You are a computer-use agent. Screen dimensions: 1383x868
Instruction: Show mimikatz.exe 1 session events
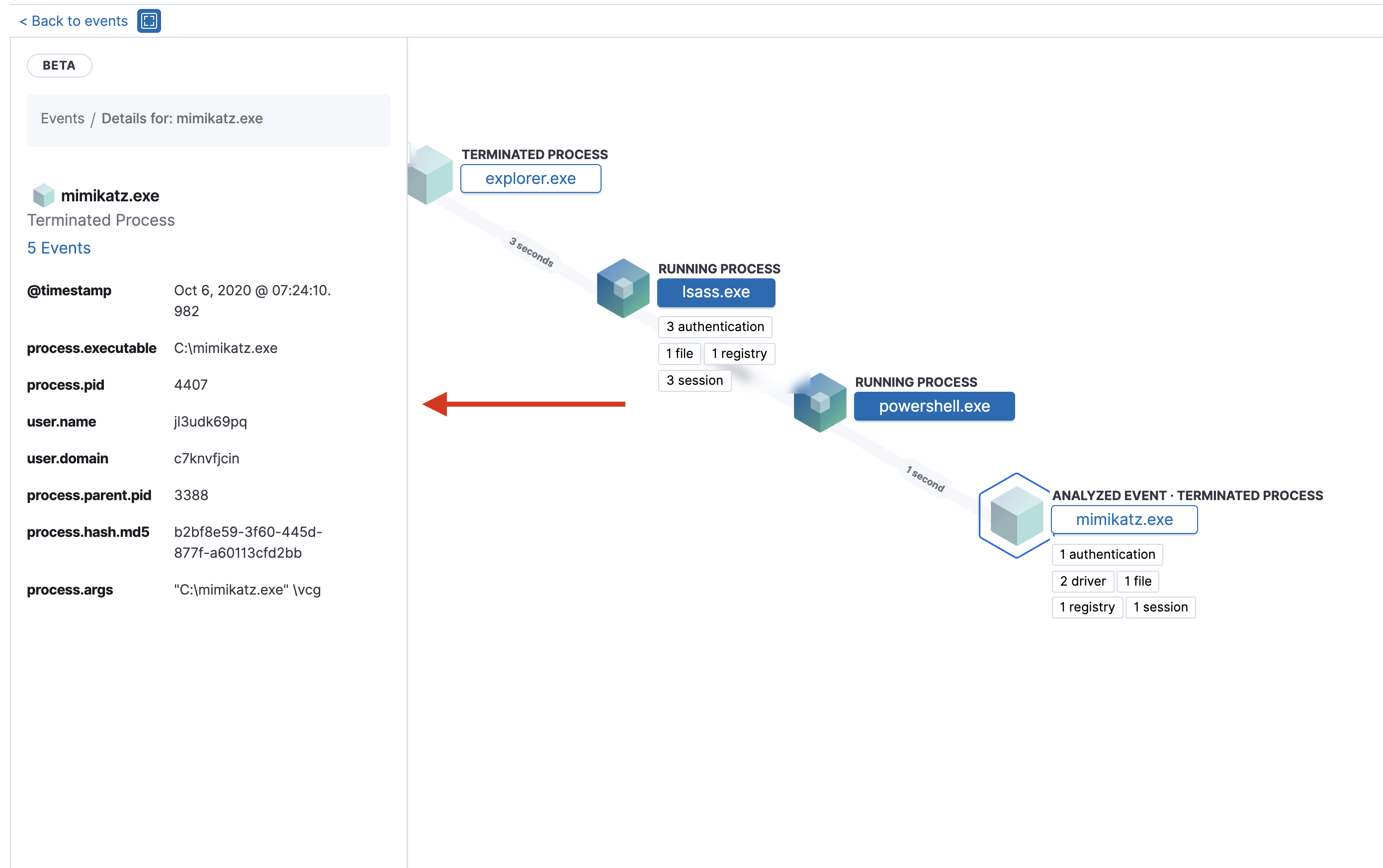[1160, 608]
